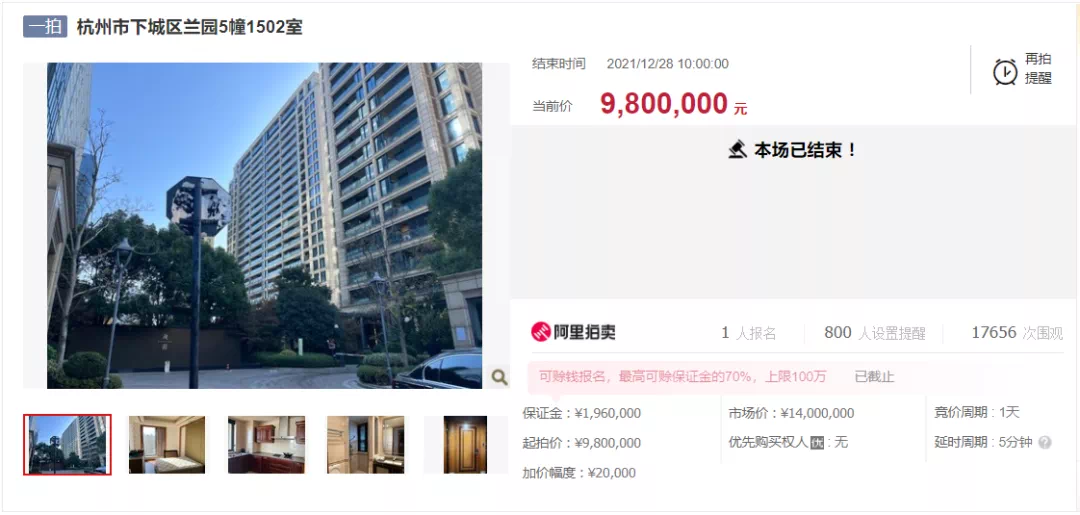
Task: Click the Ali Auction logo
Action: (x=573, y=333)
